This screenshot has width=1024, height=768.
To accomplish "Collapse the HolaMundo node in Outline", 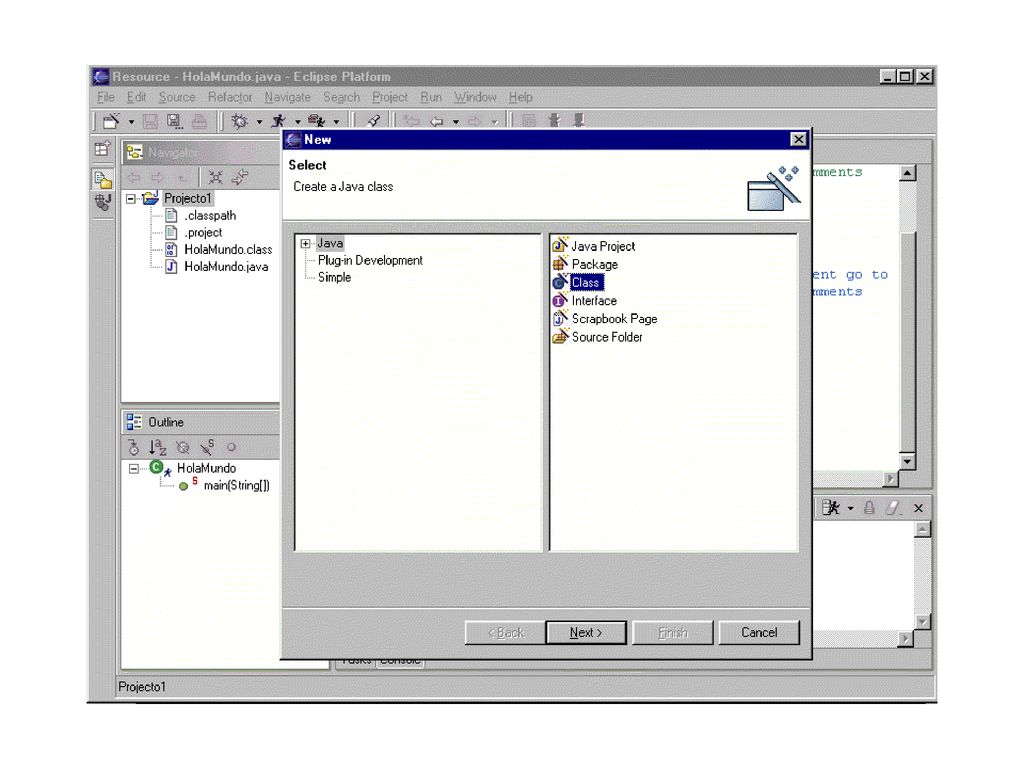I will (x=133, y=469).
